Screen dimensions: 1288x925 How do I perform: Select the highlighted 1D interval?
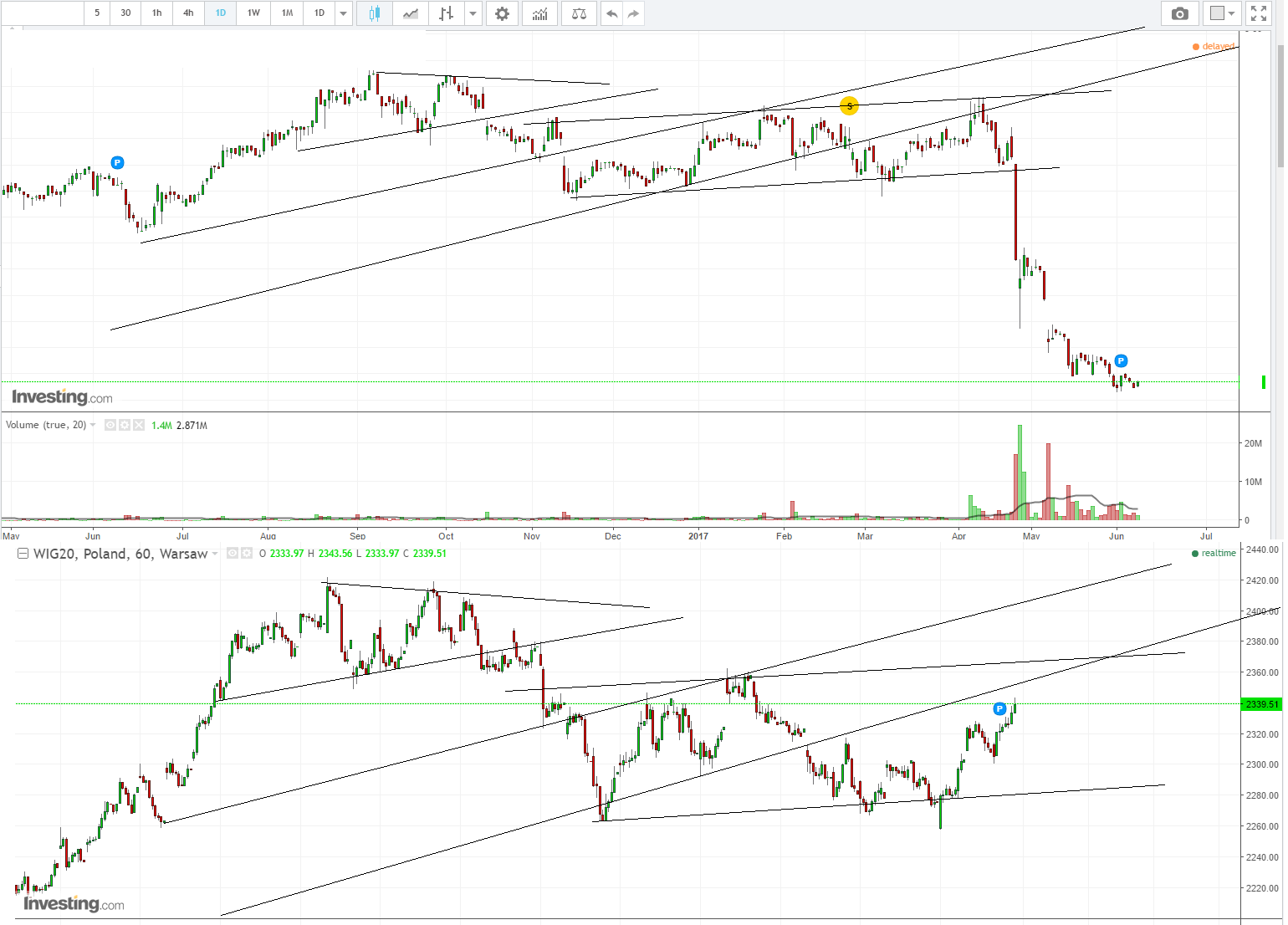(x=221, y=13)
